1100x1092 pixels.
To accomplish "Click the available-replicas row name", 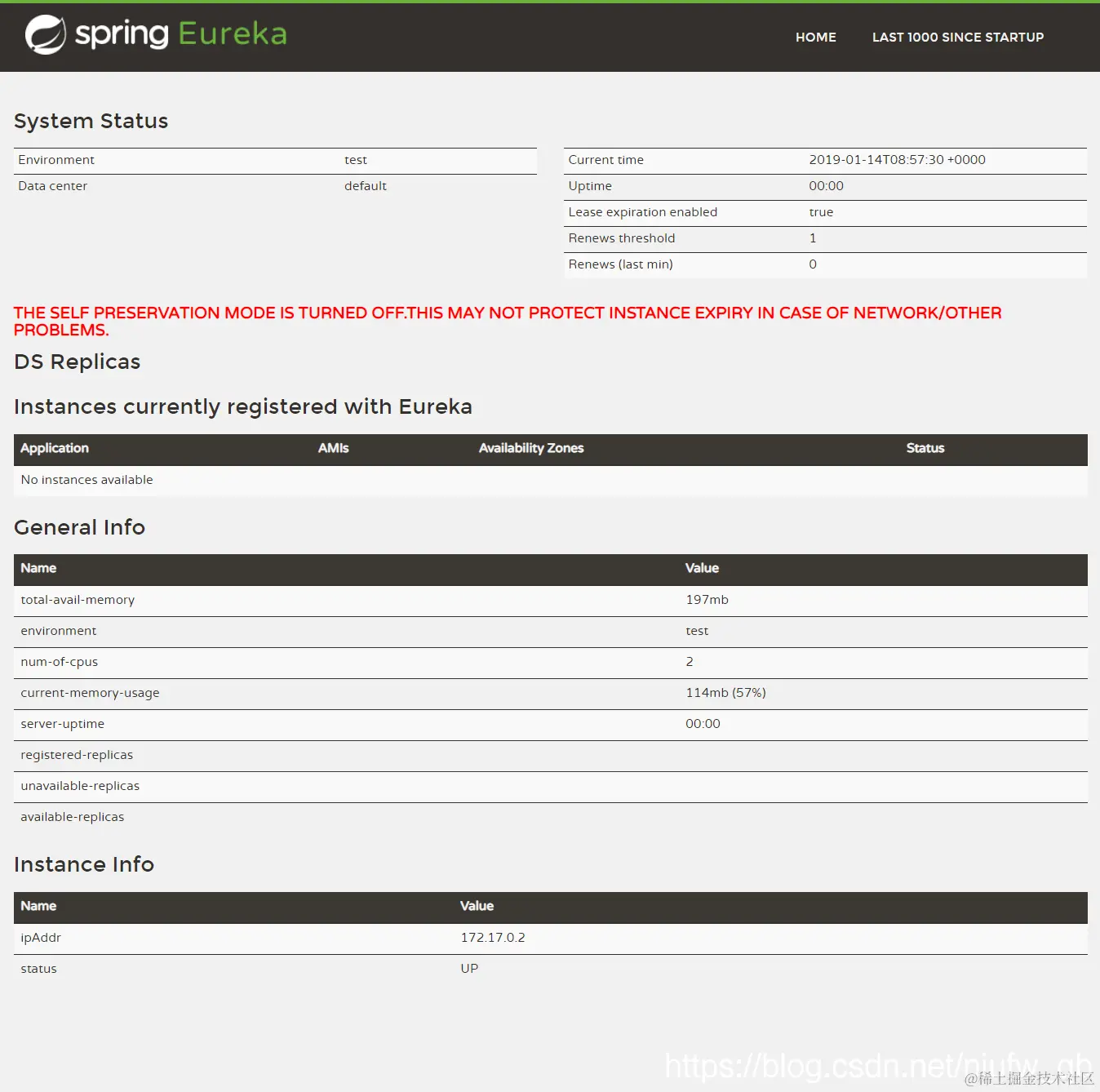I will (x=72, y=817).
